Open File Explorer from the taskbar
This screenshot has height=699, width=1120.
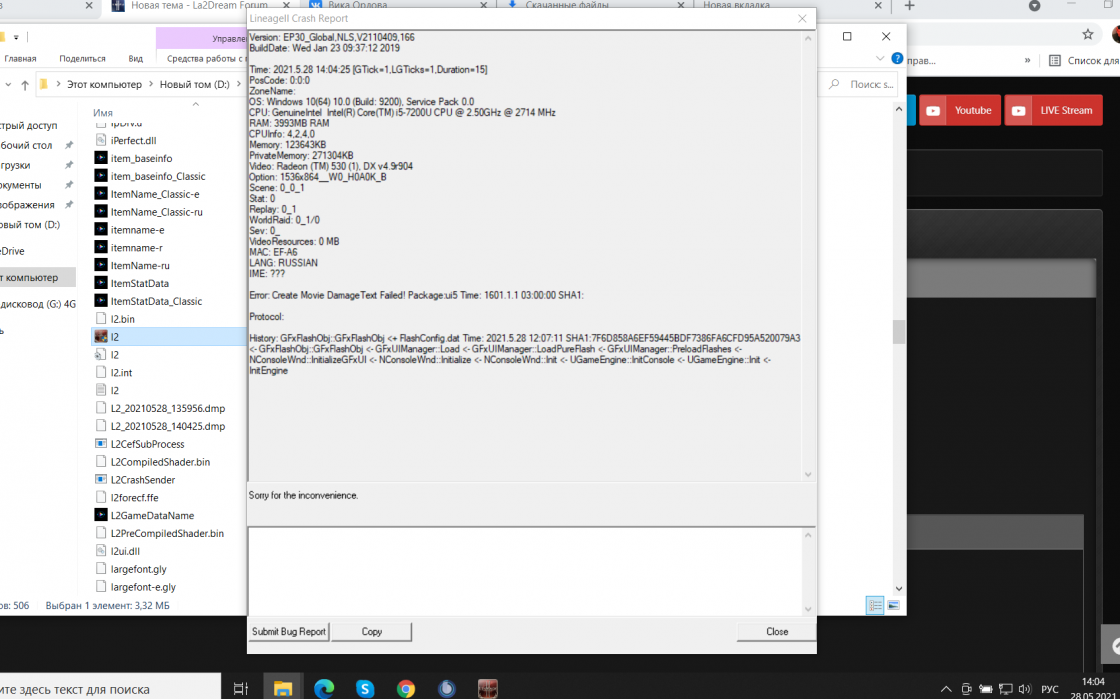coord(283,688)
